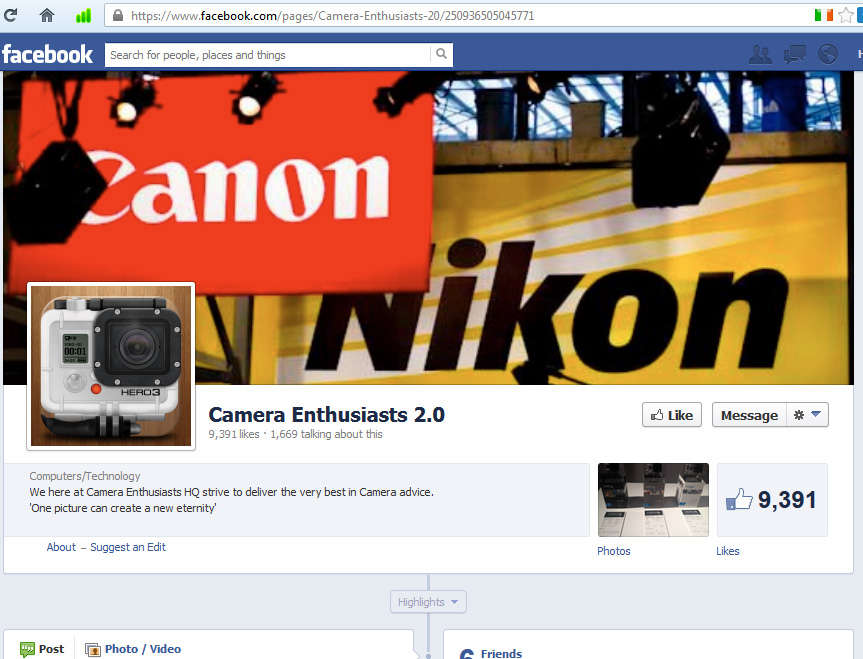
Task: Open the gear settings dropdown
Action: point(808,414)
